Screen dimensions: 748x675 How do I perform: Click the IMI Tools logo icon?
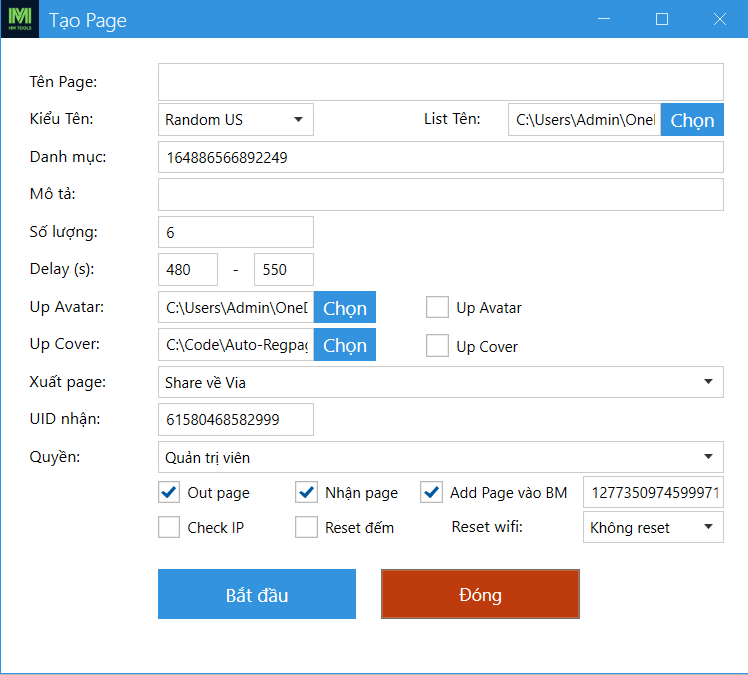20,19
